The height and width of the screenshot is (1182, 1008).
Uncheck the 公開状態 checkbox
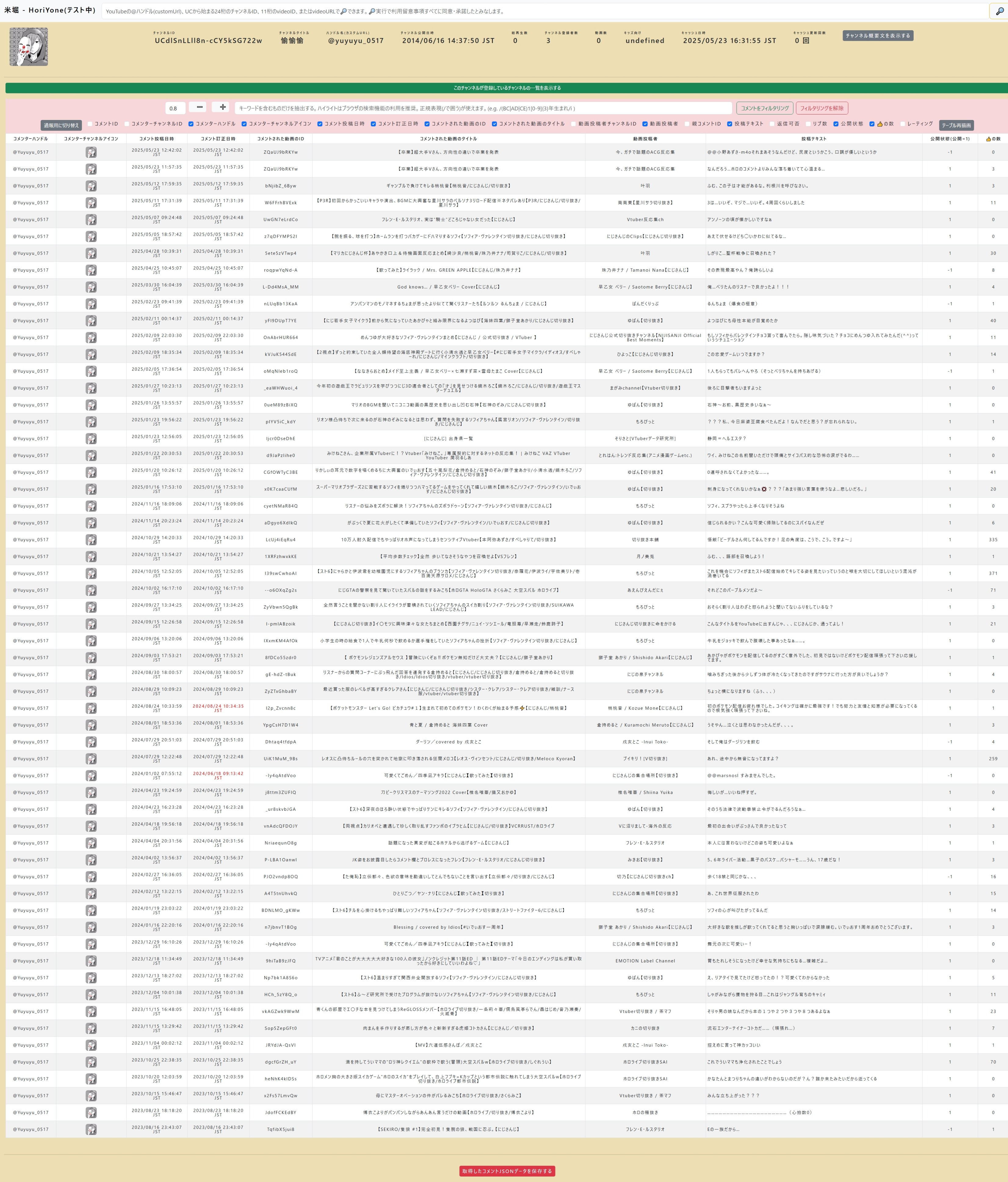pyautogui.click(x=836, y=124)
